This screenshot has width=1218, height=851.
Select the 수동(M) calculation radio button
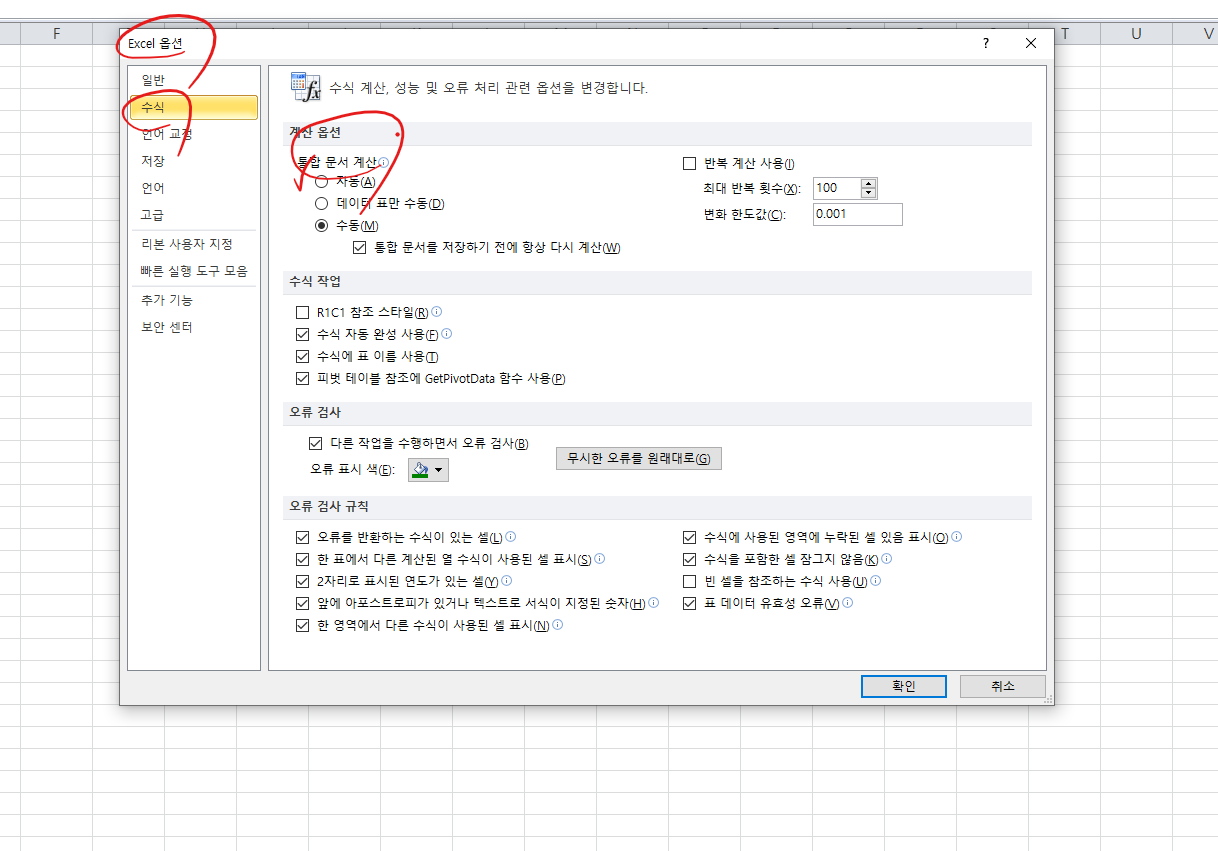point(322,225)
